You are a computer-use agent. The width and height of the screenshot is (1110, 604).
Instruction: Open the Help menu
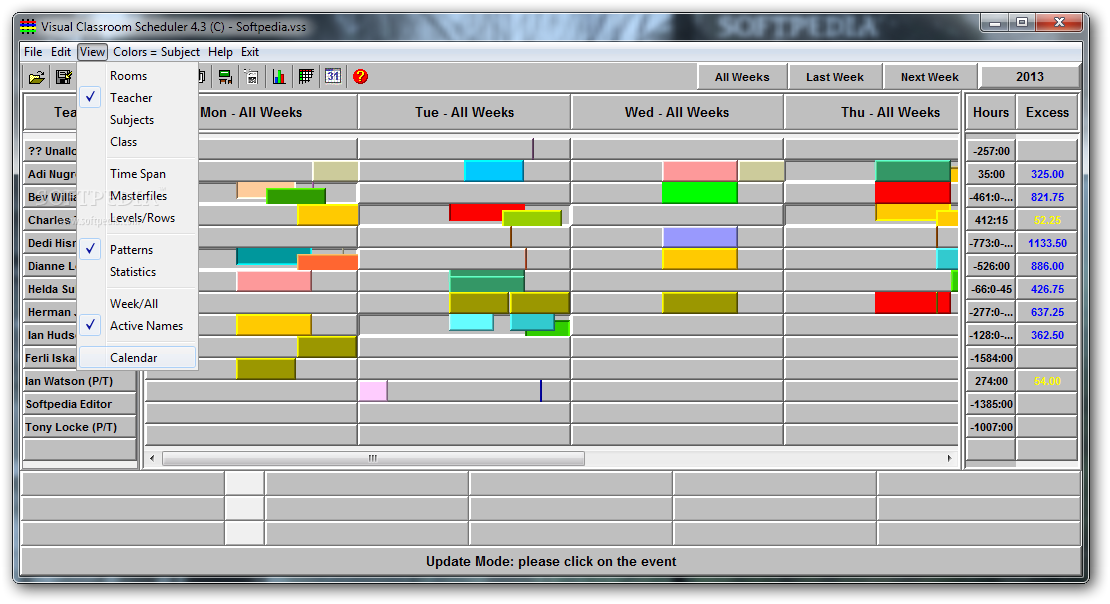coord(220,52)
